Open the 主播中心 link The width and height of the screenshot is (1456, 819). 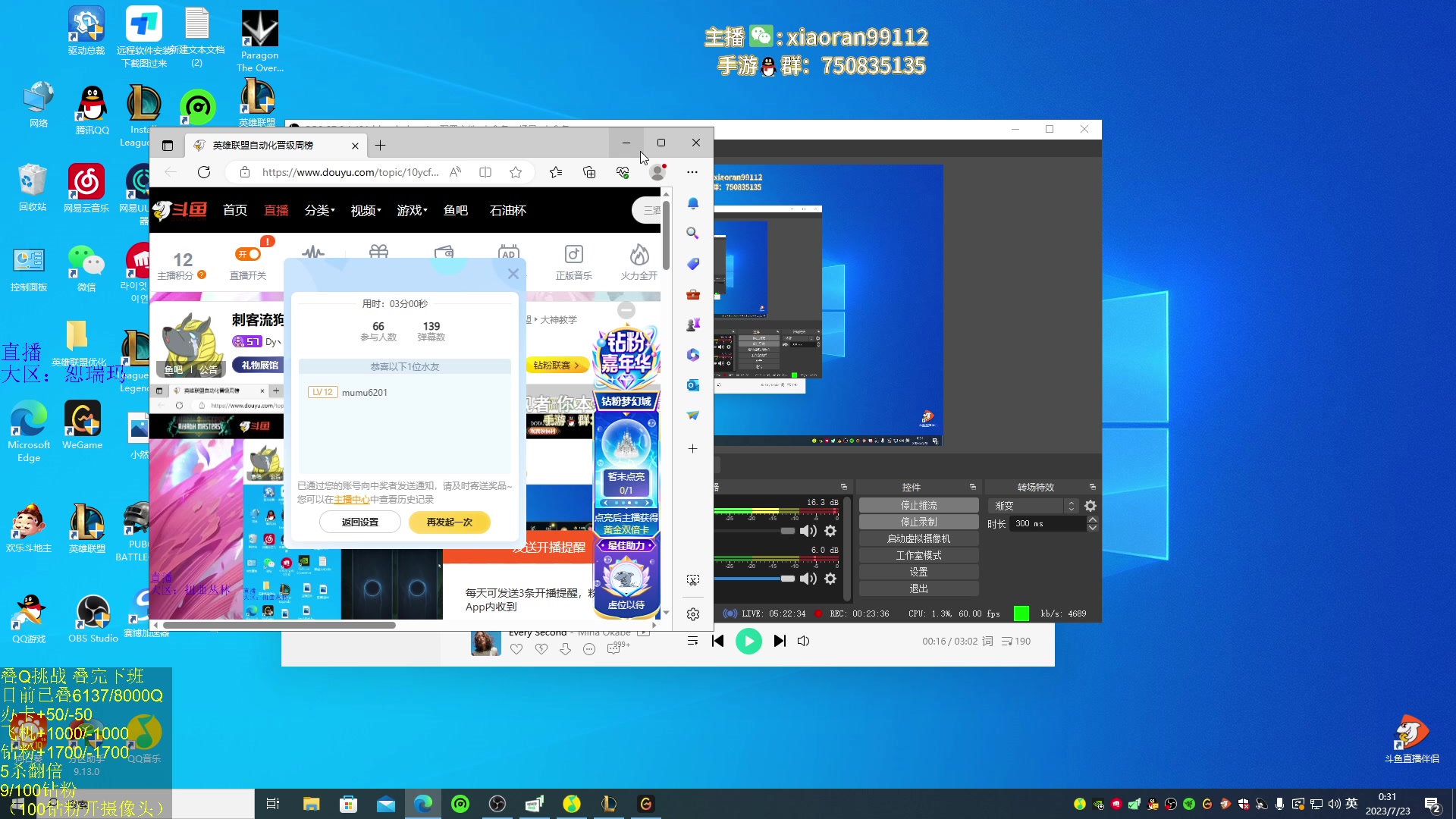click(x=352, y=500)
